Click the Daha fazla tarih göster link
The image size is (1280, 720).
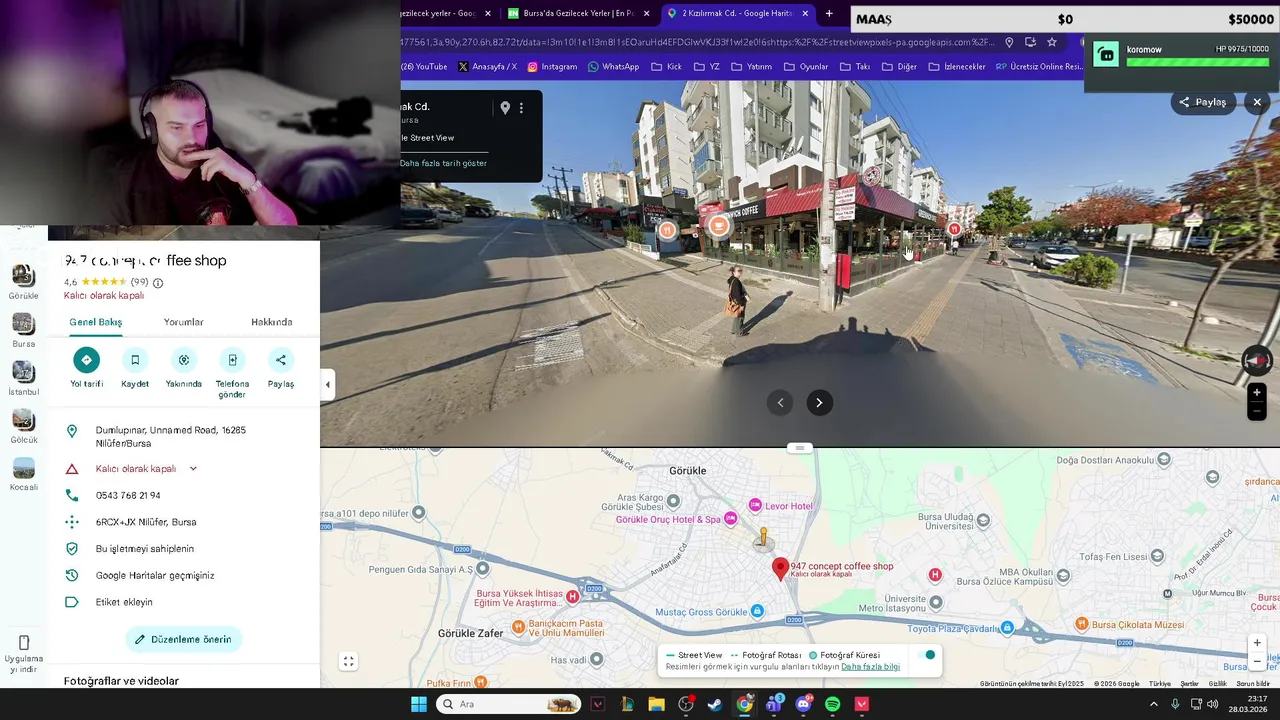click(443, 163)
